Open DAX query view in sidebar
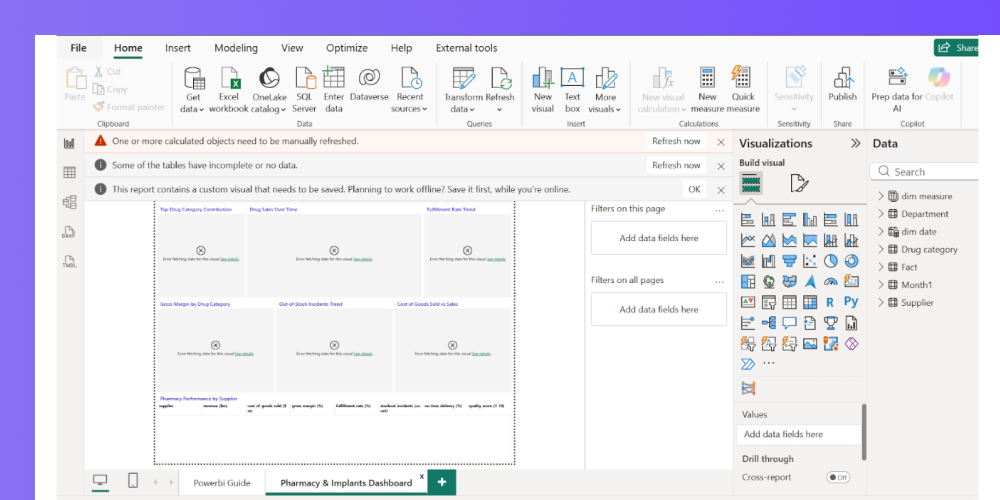Screen dimensions: 1000x500 (69, 232)
